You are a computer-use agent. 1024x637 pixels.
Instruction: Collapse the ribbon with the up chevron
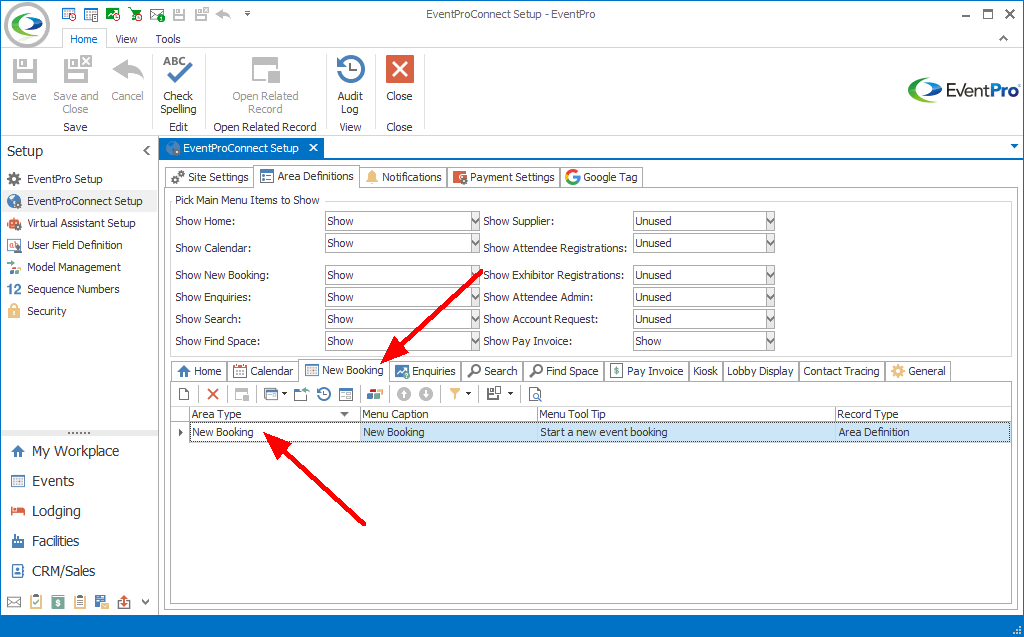[1003, 39]
